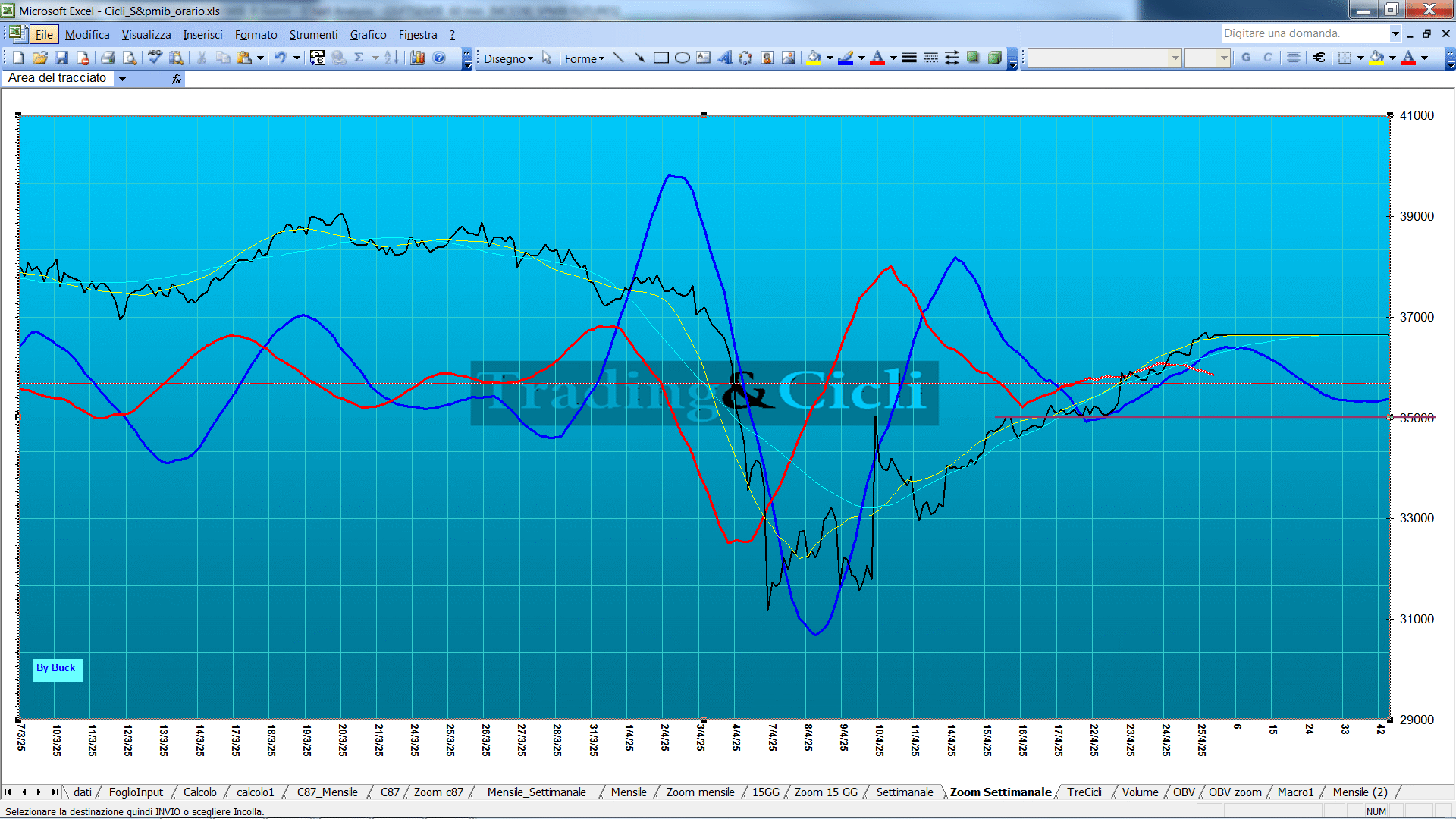Screen dimensions: 1456x819
Task: Select the Select Objects arrow pointer
Action: (x=547, y=58)
